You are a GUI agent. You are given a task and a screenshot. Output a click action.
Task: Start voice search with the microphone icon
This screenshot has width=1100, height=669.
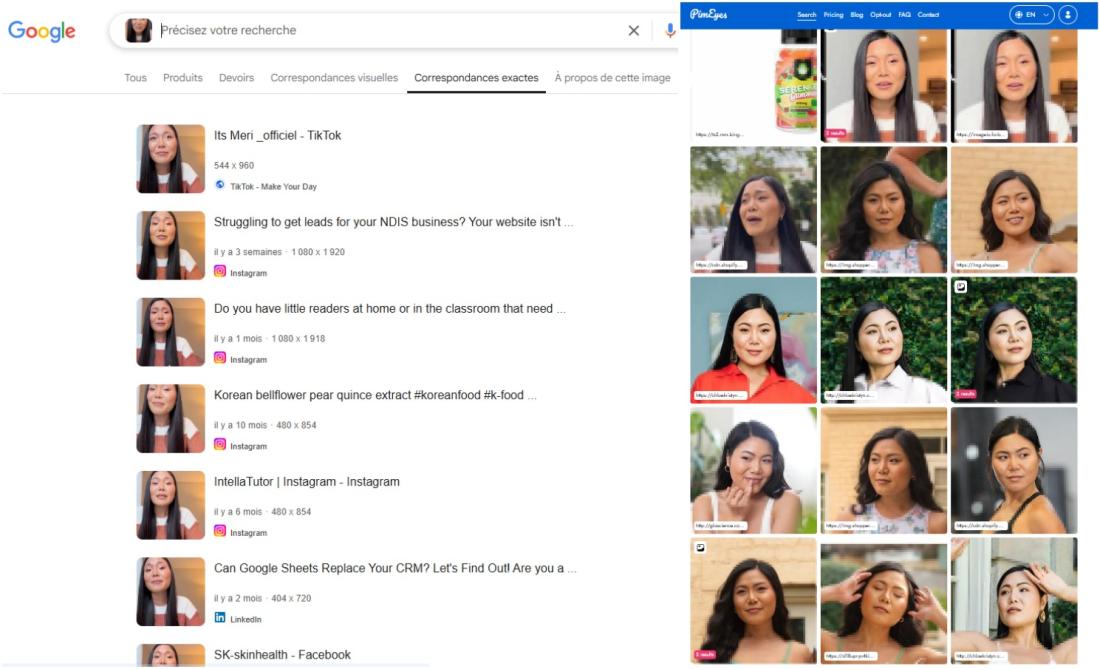[670, 30]
